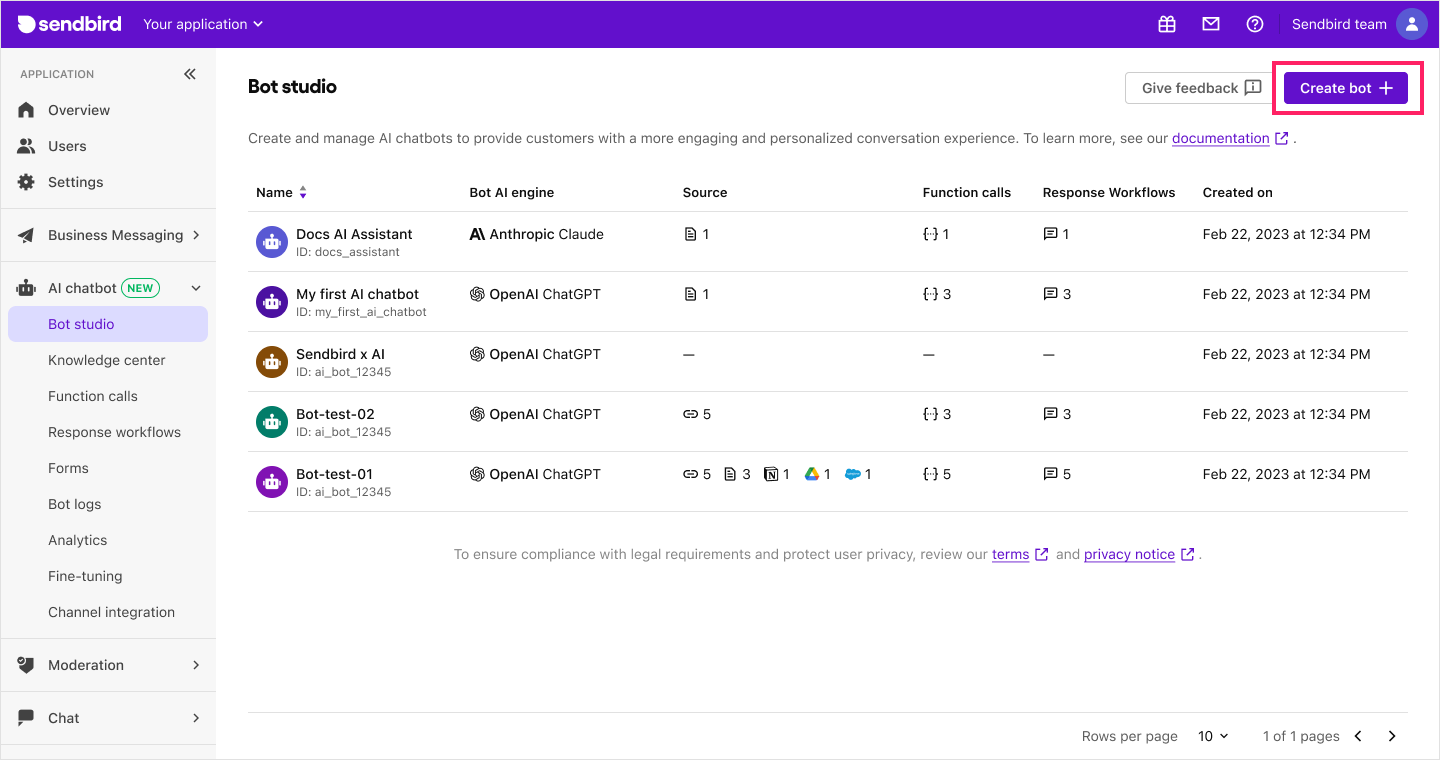Click the Notion source icon for Bot-test-01
The image size is (1440, 760).
[x=771, y=474]
